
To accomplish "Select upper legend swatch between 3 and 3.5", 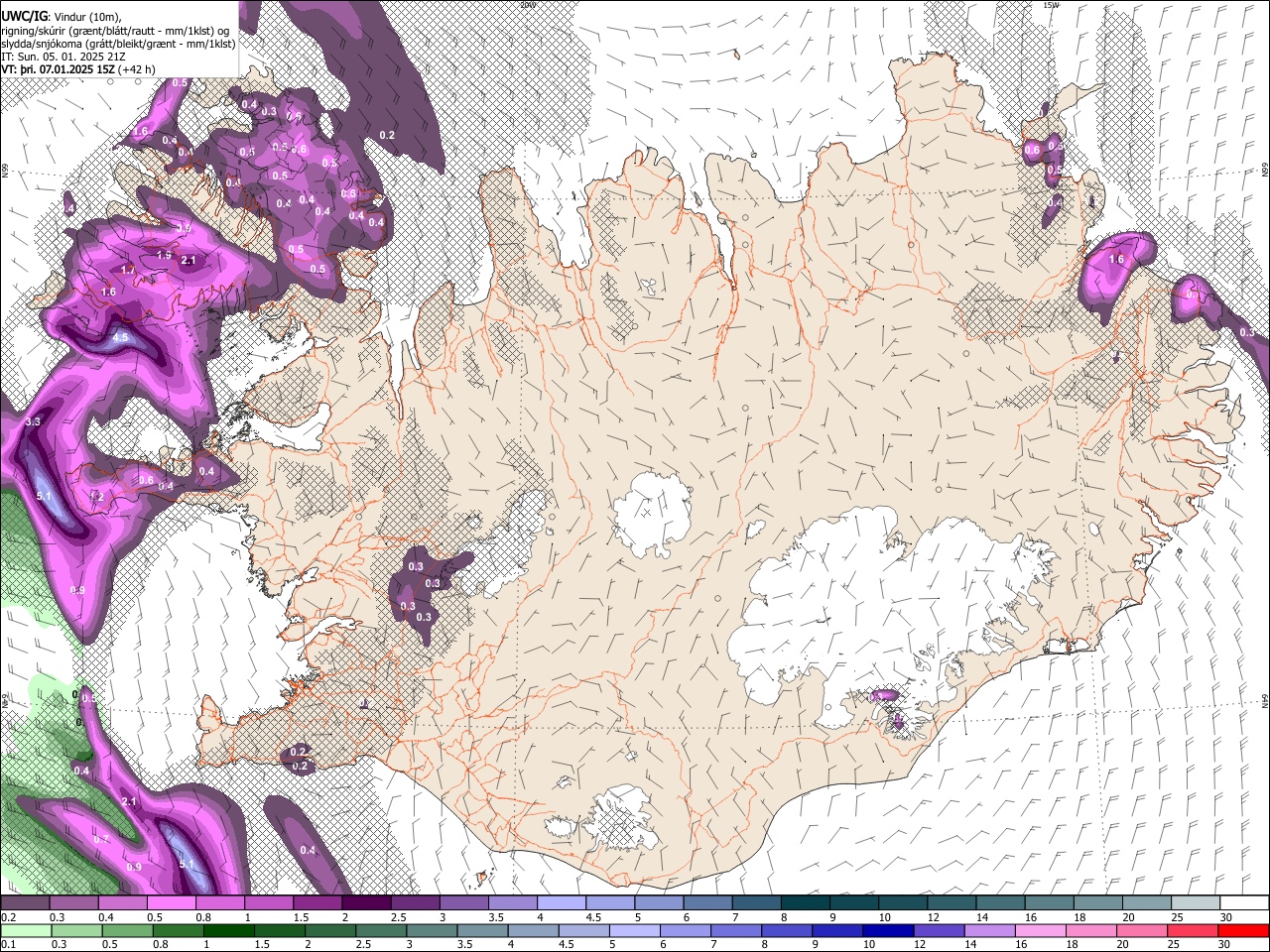I will pos(462,903).
